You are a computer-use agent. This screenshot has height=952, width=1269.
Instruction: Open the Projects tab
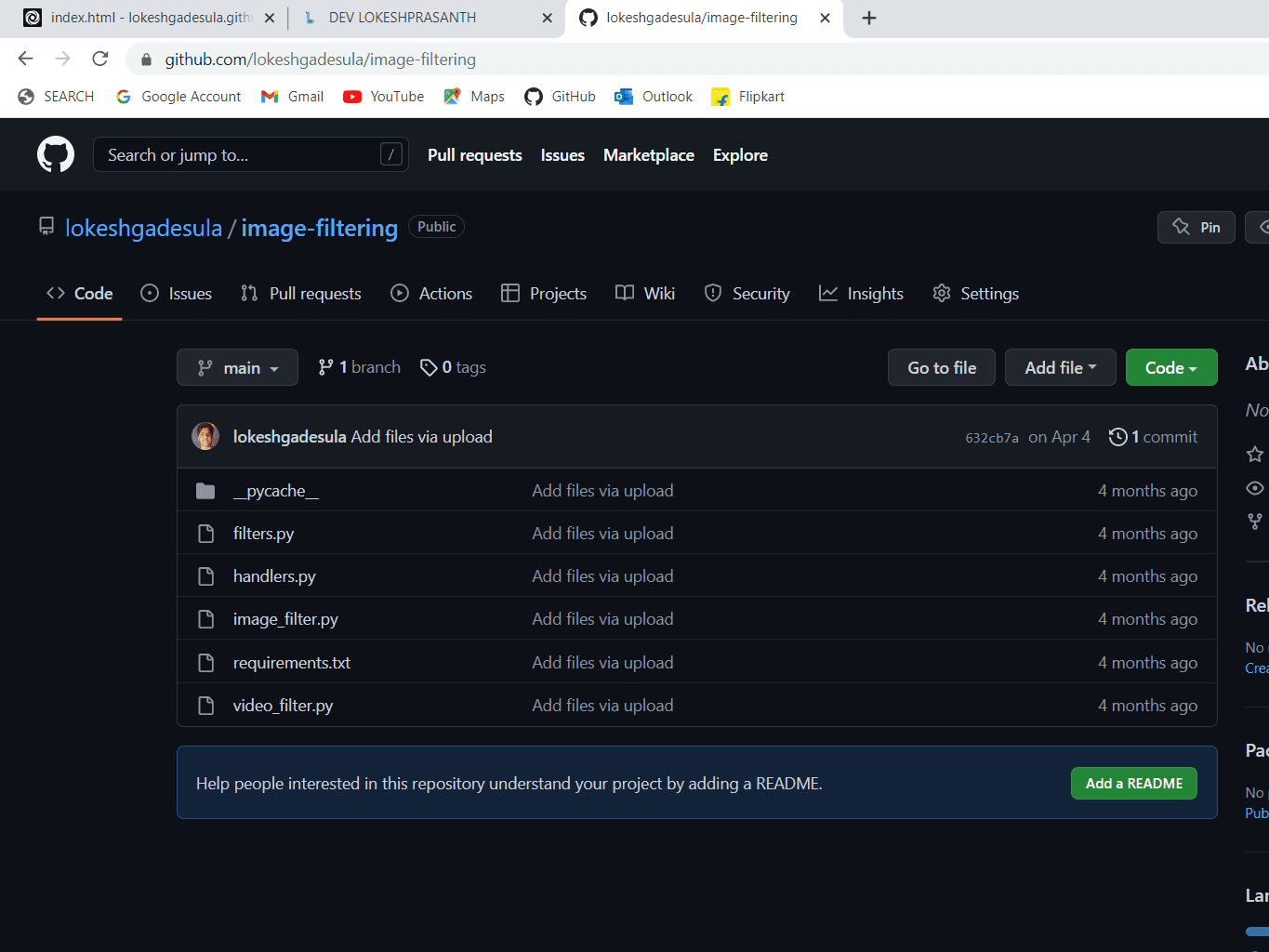pos(544,293)
